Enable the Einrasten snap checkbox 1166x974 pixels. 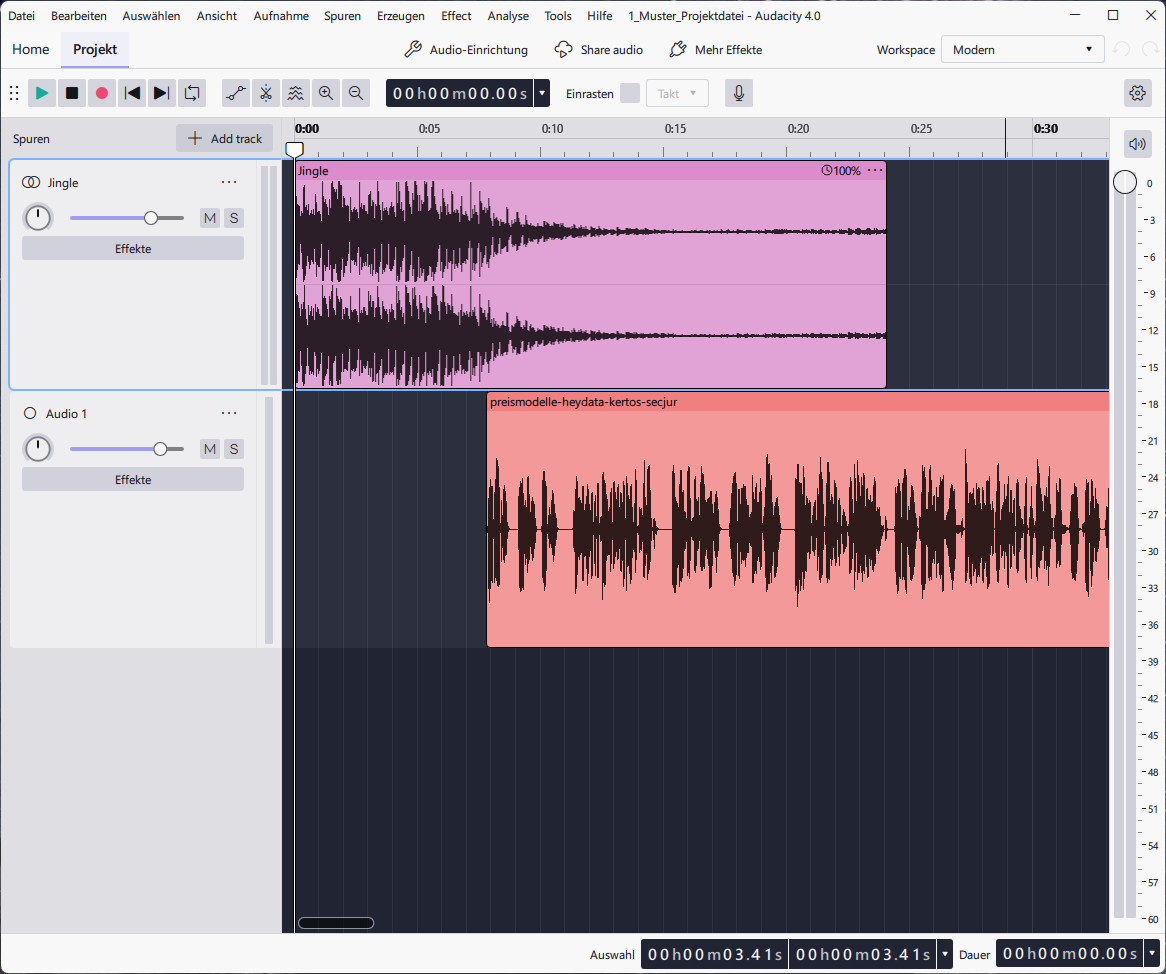[630, 93]
